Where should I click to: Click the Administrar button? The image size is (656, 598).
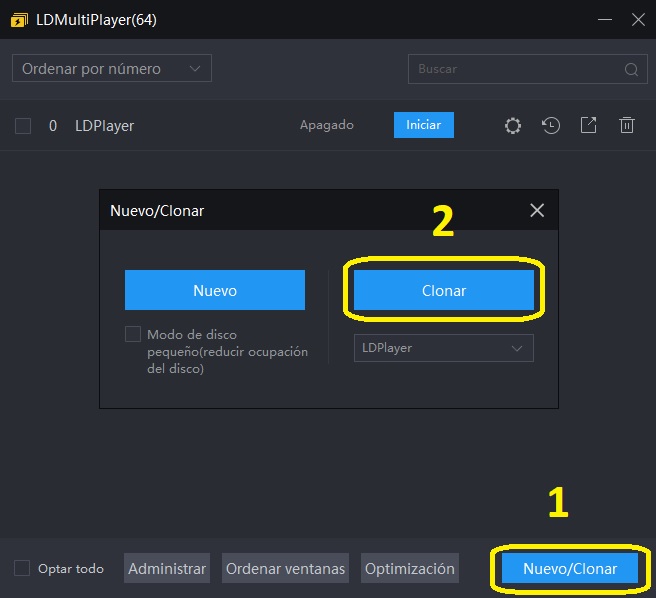[x=167, y=568]
